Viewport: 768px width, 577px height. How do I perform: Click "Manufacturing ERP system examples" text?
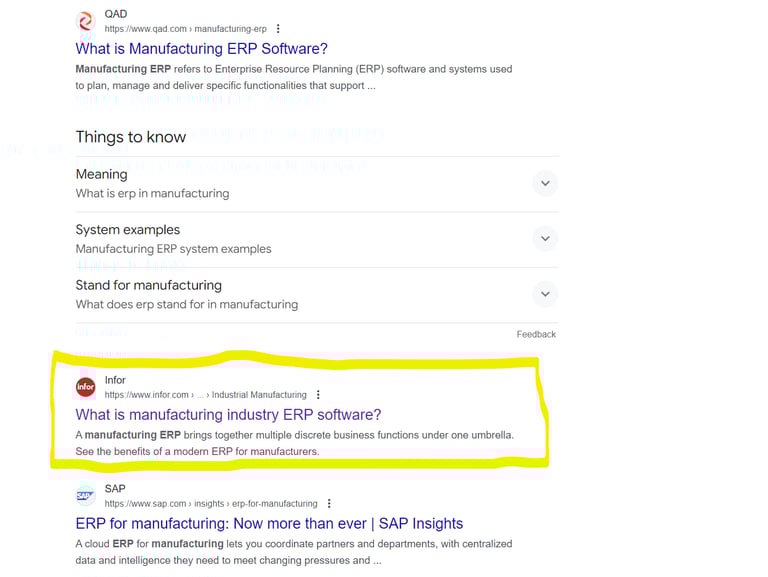173,249
